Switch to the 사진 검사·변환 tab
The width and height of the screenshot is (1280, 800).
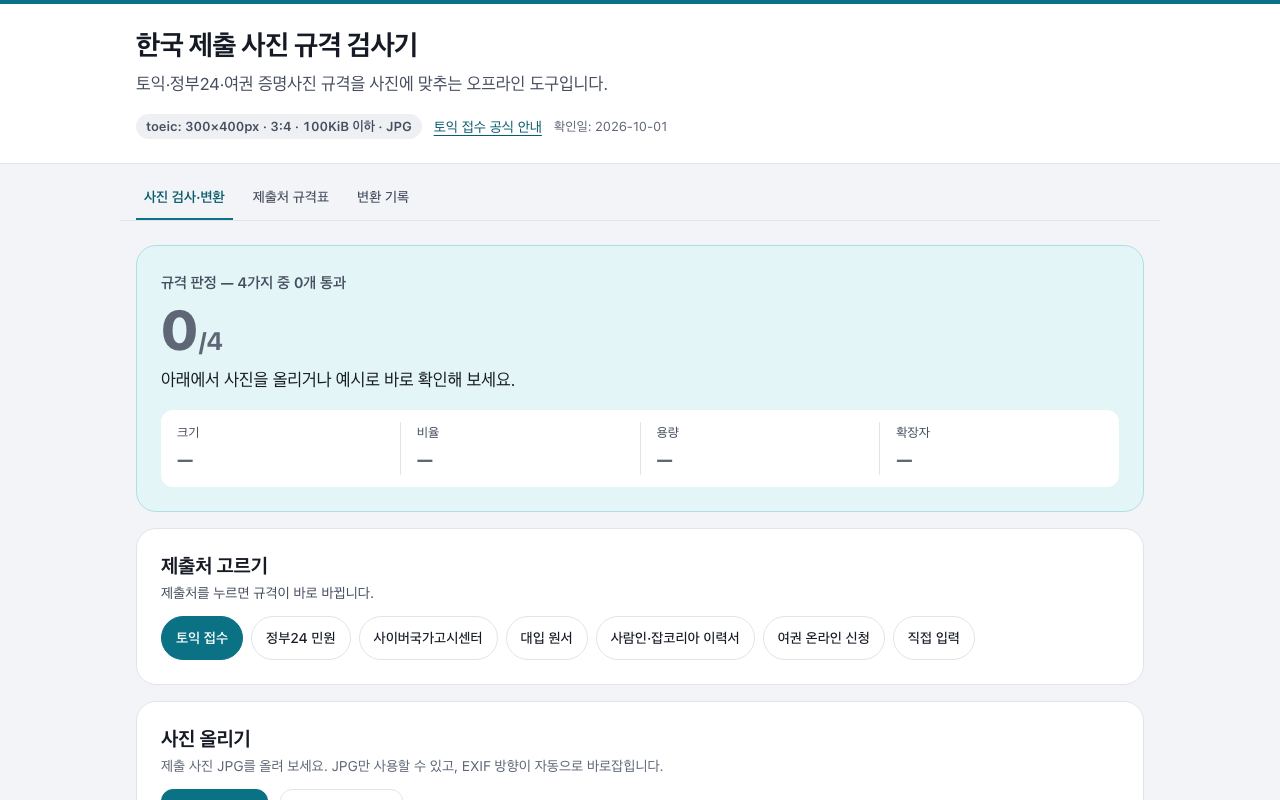[184, 197]
